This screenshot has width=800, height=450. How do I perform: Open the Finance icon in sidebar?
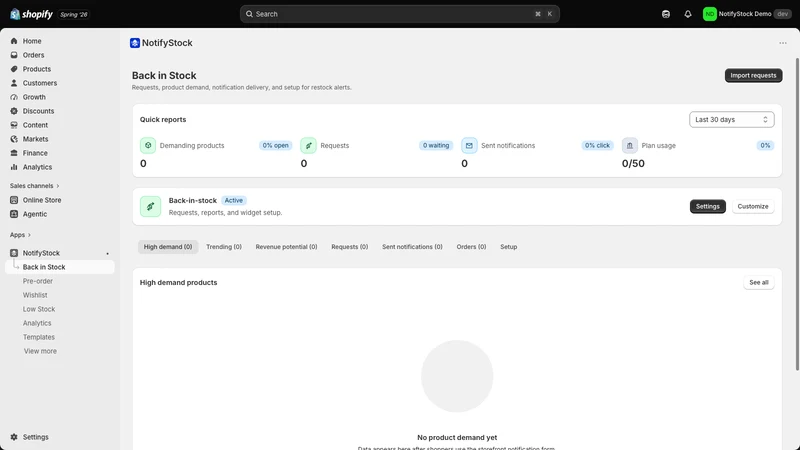point(14,153)
